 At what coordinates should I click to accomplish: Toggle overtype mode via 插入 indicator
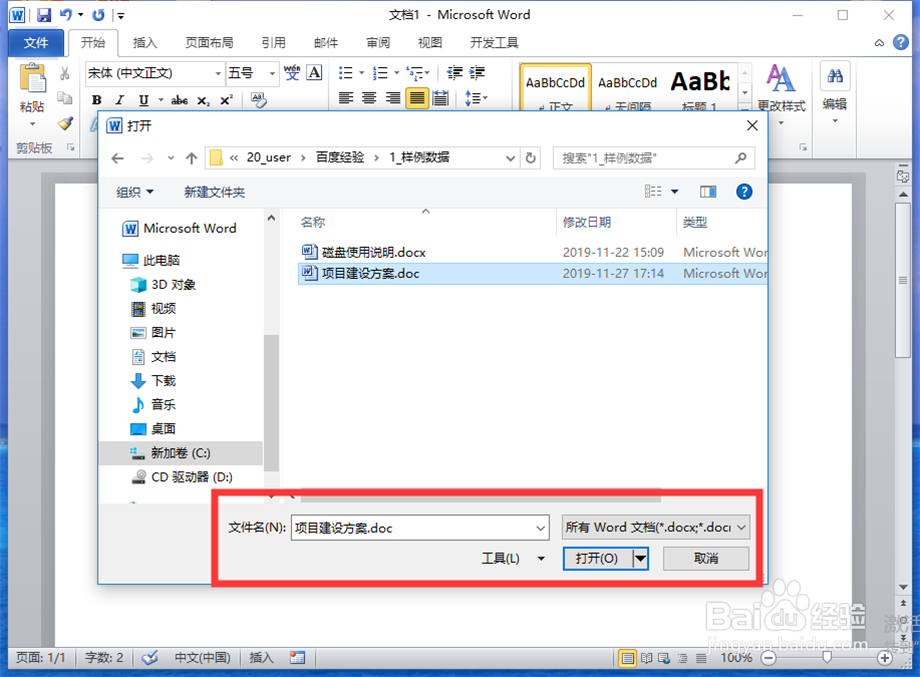tap(260, 657)
